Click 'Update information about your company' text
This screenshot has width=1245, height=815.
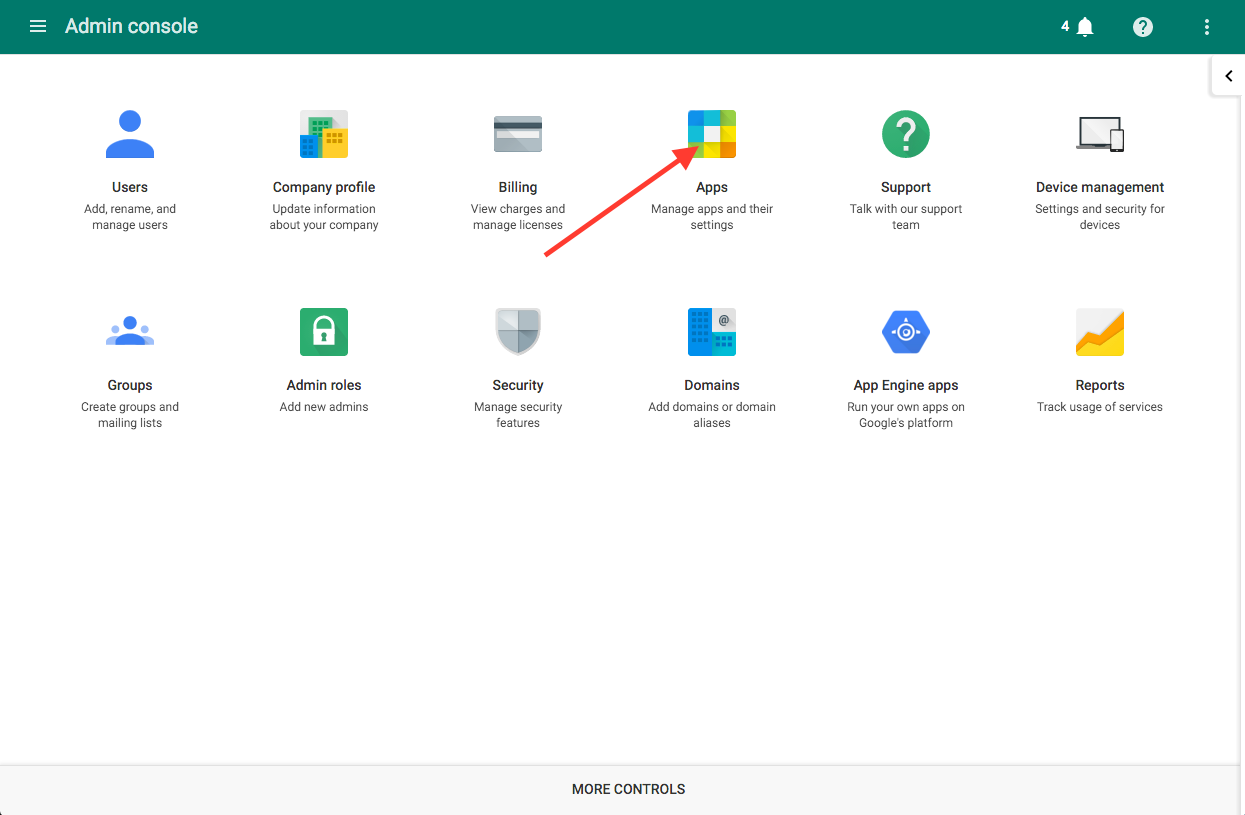(324, 217)
